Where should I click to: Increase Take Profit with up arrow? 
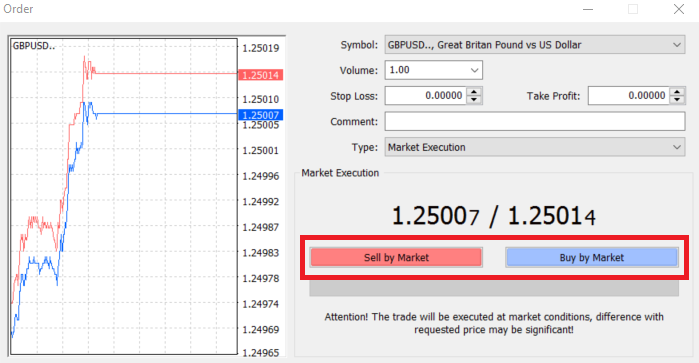[677, 92]
